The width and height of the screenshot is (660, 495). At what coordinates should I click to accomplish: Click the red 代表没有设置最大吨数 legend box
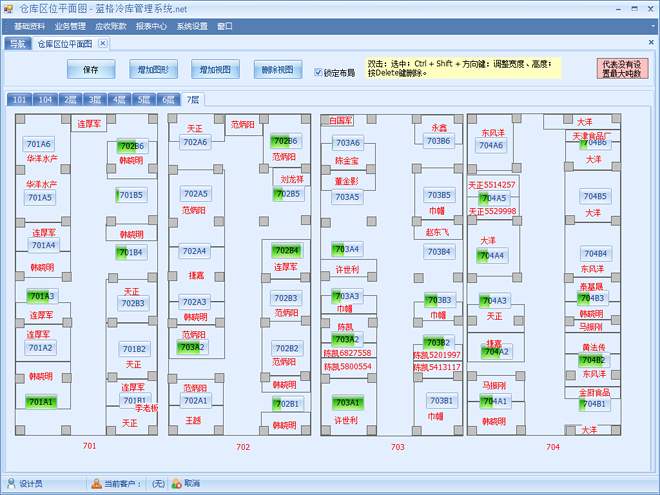(x=626, y=69)
